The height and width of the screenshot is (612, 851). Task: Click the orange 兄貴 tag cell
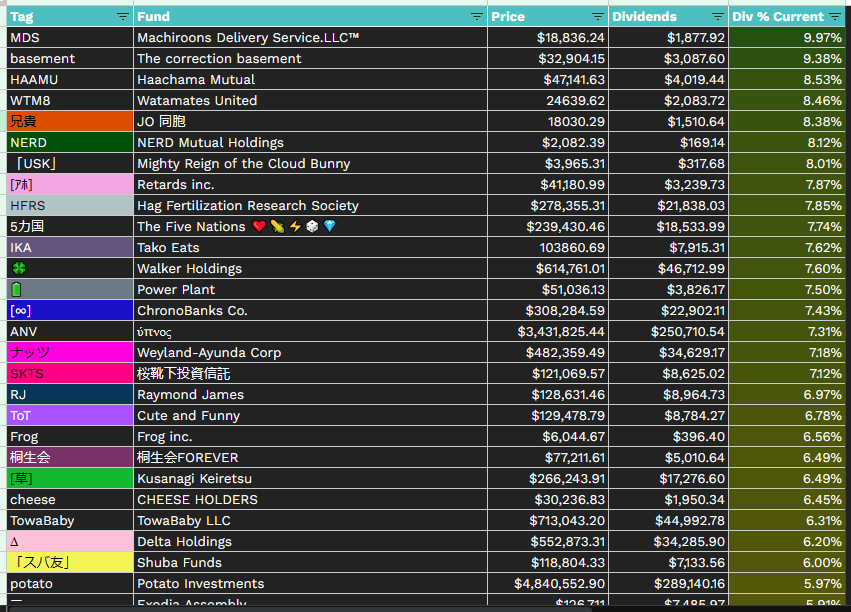70,122
